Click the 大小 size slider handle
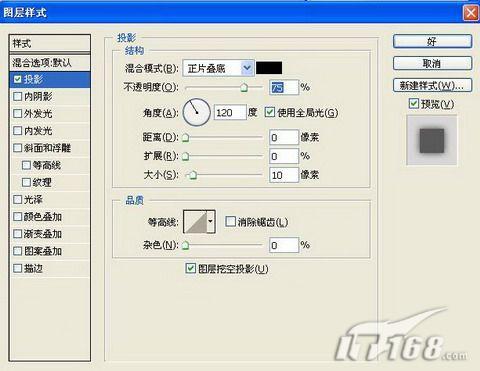The image size is (480, 371). click(193, 175)
